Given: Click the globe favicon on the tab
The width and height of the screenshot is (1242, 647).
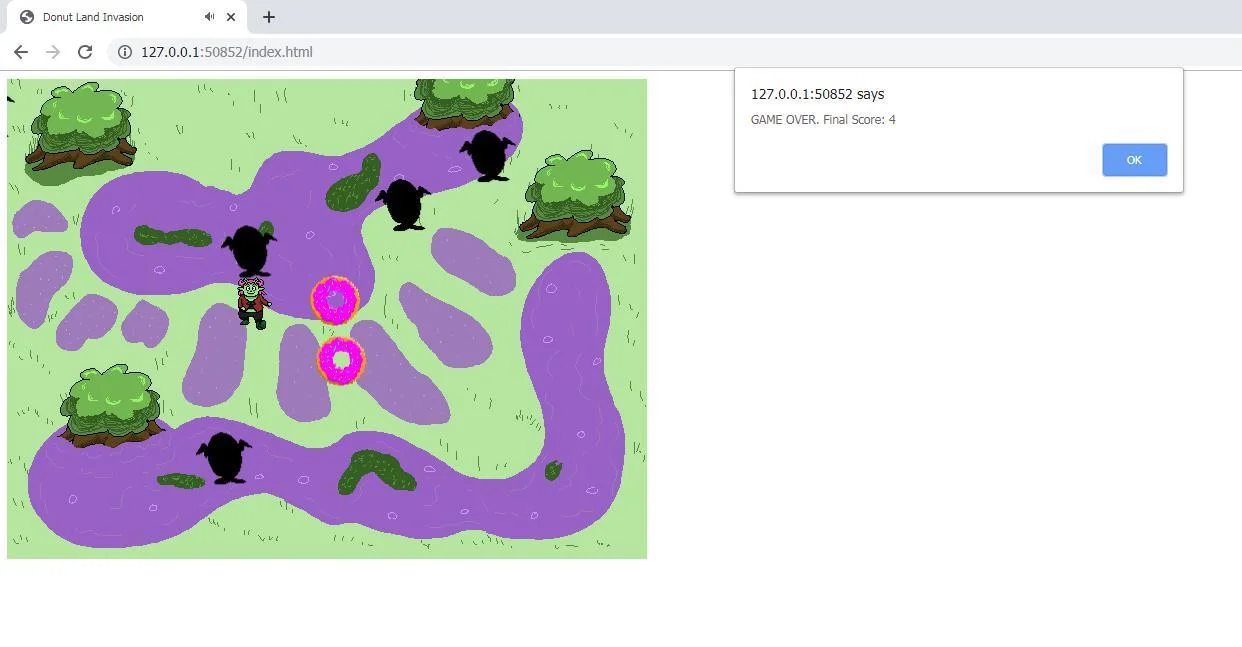Looking at the screenshot, I should pyautogui.click(x=27, y=17).
